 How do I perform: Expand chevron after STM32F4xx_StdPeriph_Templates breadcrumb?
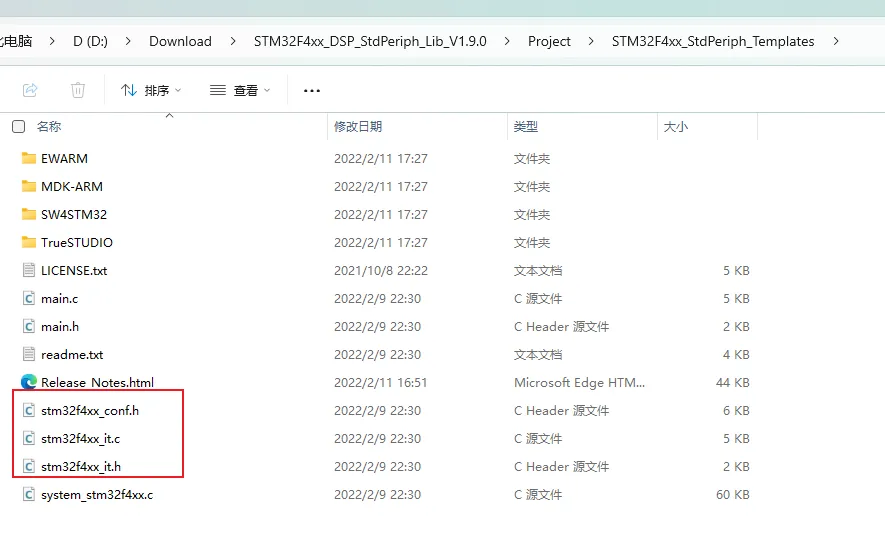pos(836,41)
